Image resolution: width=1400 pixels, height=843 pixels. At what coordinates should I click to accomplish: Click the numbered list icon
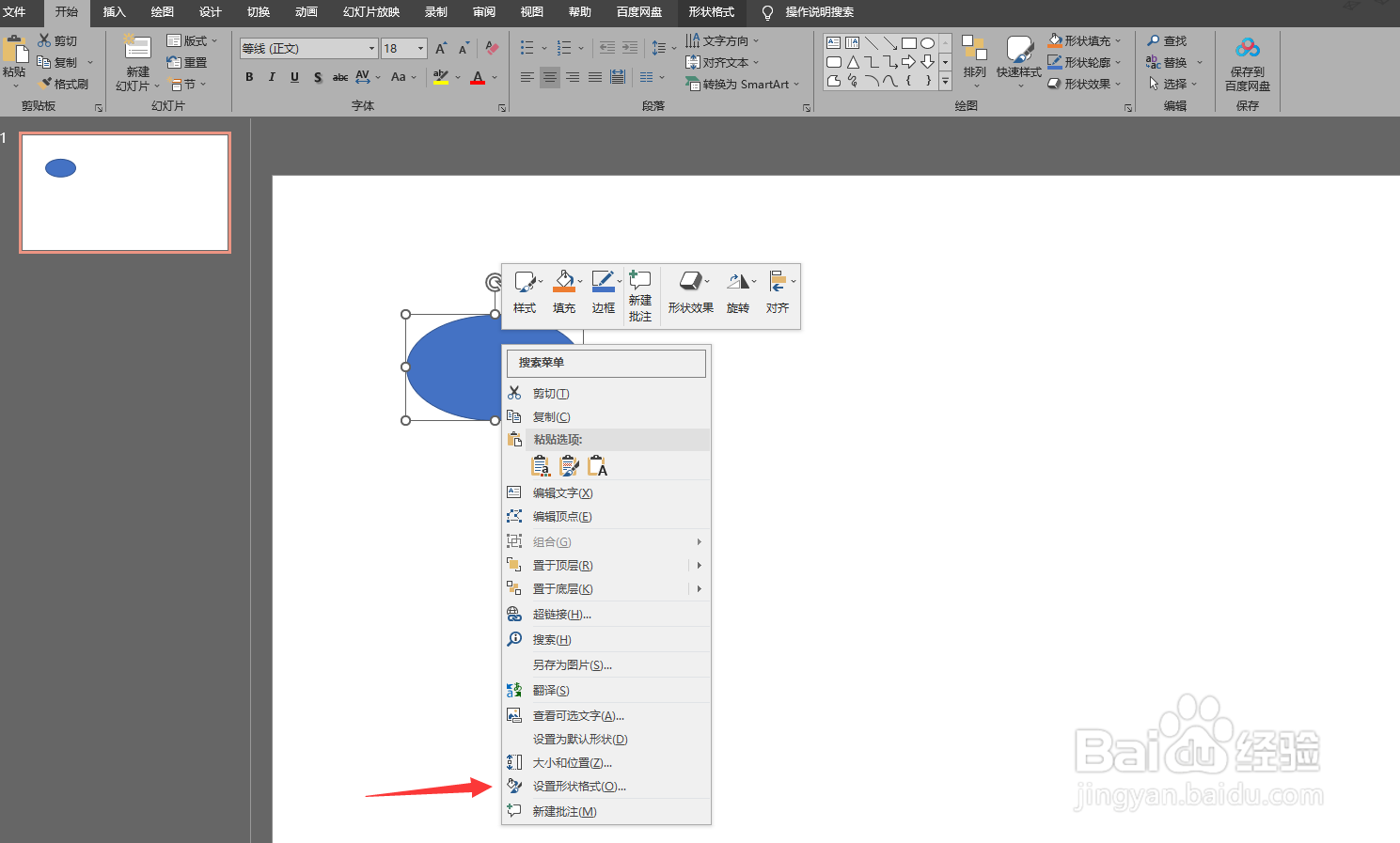(x=563, y=48)
